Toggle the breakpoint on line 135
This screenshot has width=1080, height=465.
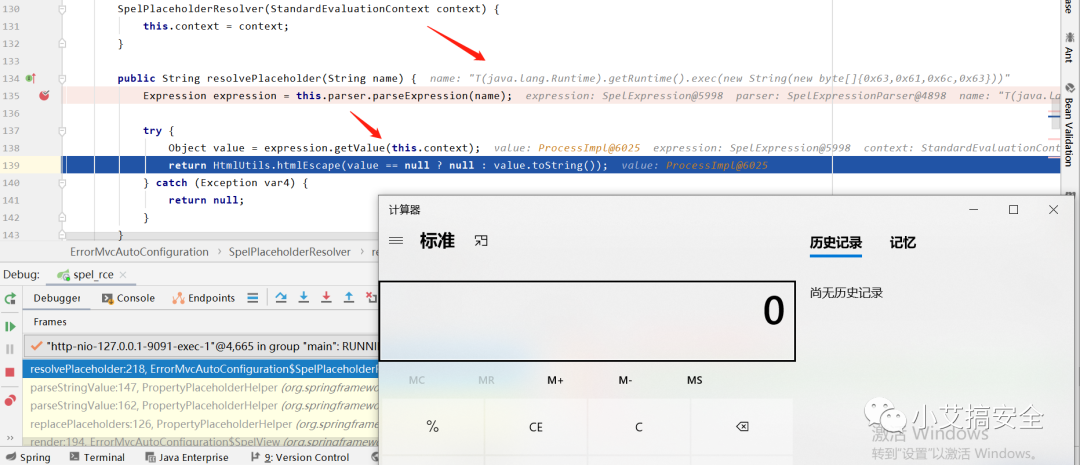click(44, 96)
